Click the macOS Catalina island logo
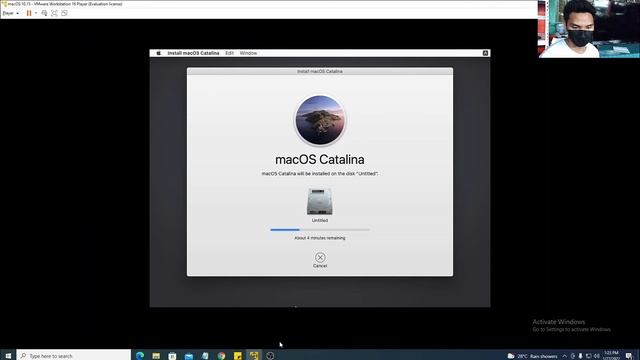The image size is (640, 360). coord(320,120)
